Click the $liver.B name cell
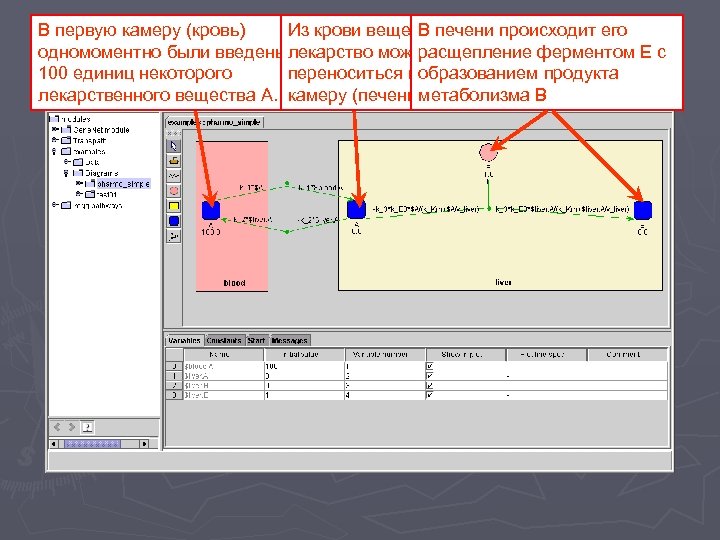The image size is (720, 540). pos(224,386)
